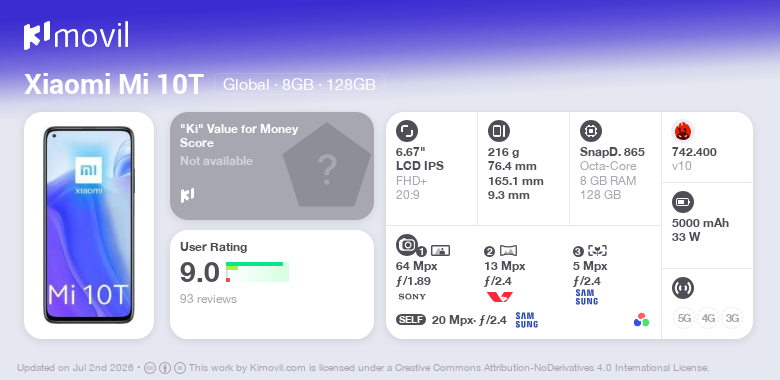Click the main camera icon
Image resolution: width=780 pixels, height=380 pixels.
point(406,245)
